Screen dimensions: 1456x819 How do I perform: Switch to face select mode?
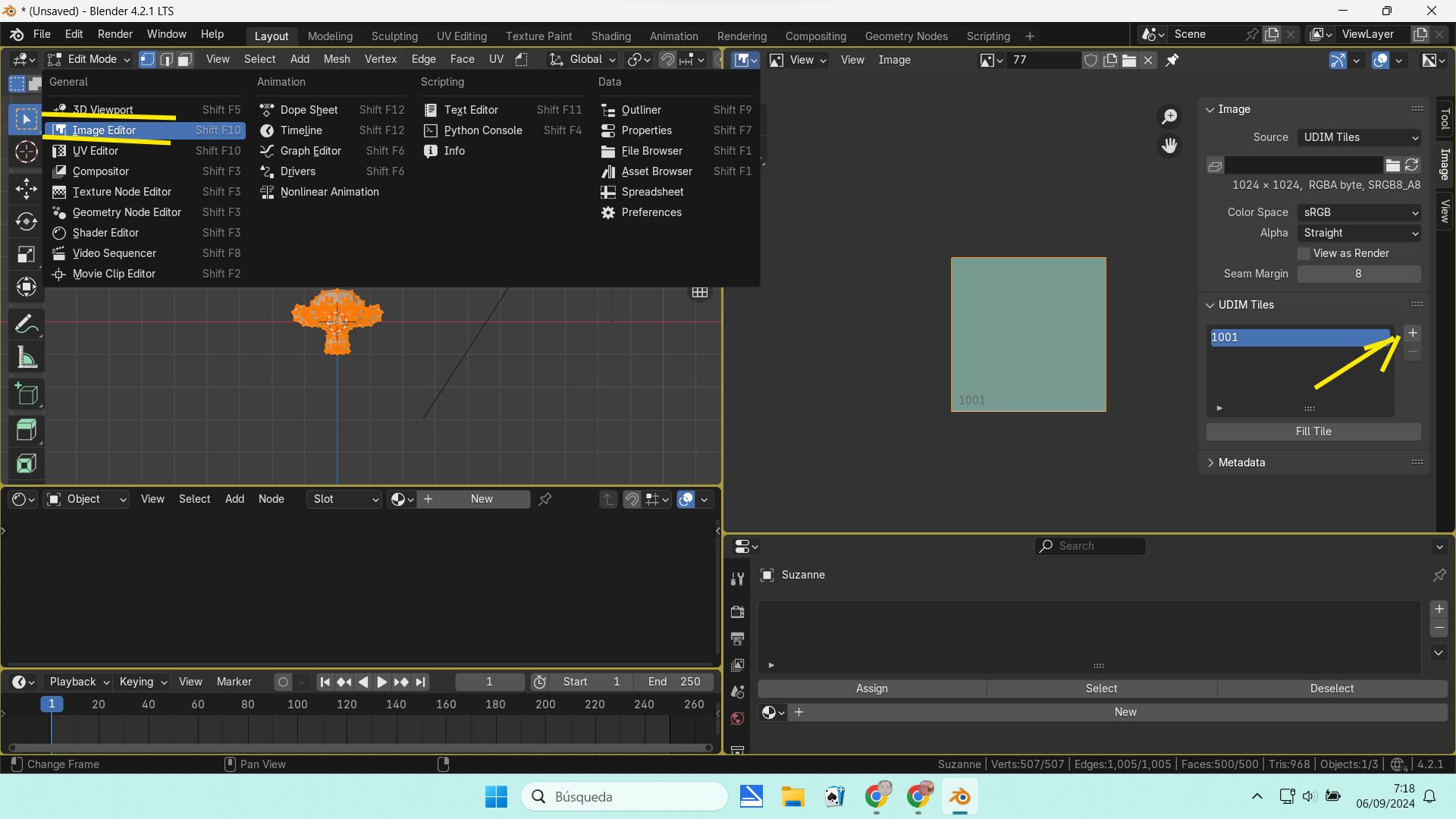(x=184, y=60)
